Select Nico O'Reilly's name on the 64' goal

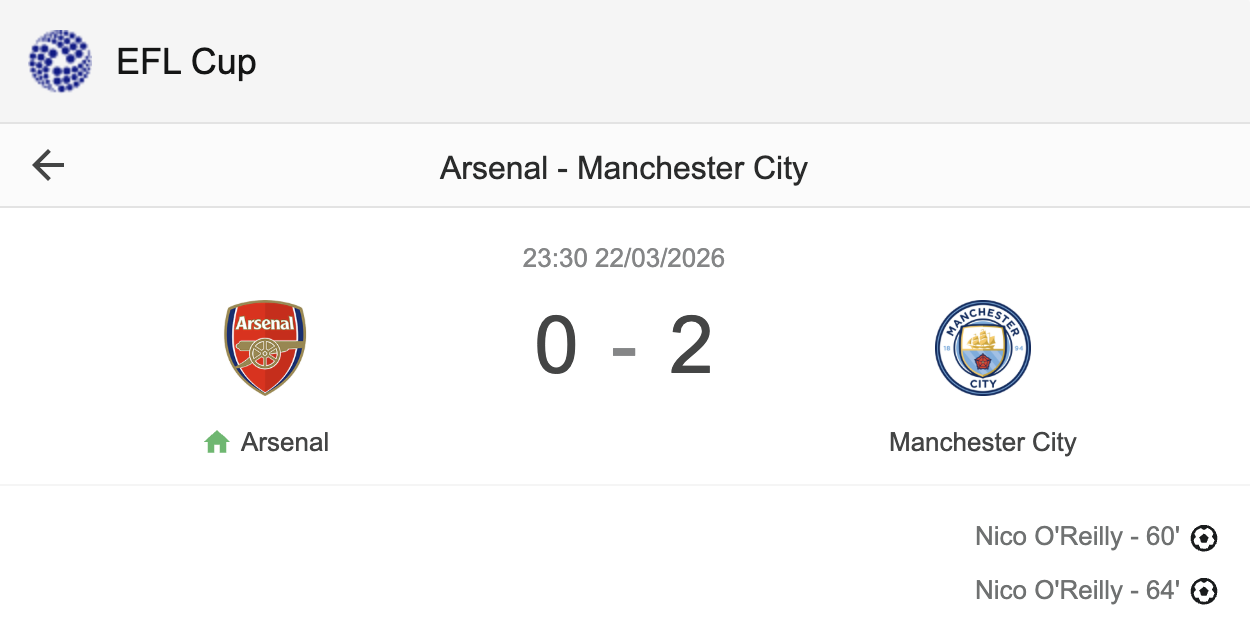pos(1049,591)
